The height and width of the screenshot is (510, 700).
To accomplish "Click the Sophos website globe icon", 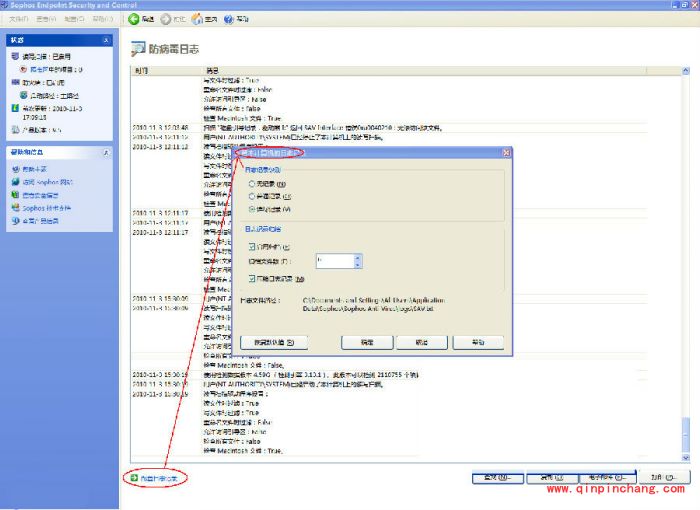I will pos(14,183).
